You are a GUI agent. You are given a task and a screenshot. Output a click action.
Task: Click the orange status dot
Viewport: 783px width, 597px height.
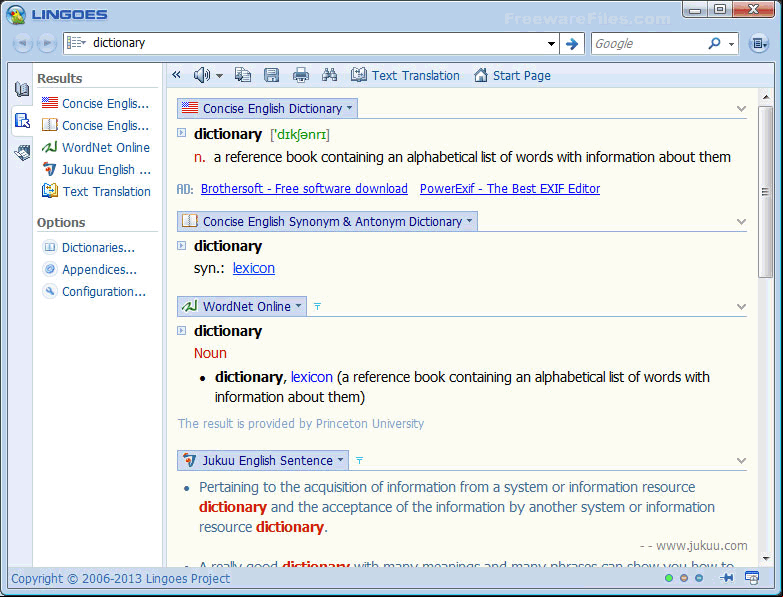coord(684,578)
